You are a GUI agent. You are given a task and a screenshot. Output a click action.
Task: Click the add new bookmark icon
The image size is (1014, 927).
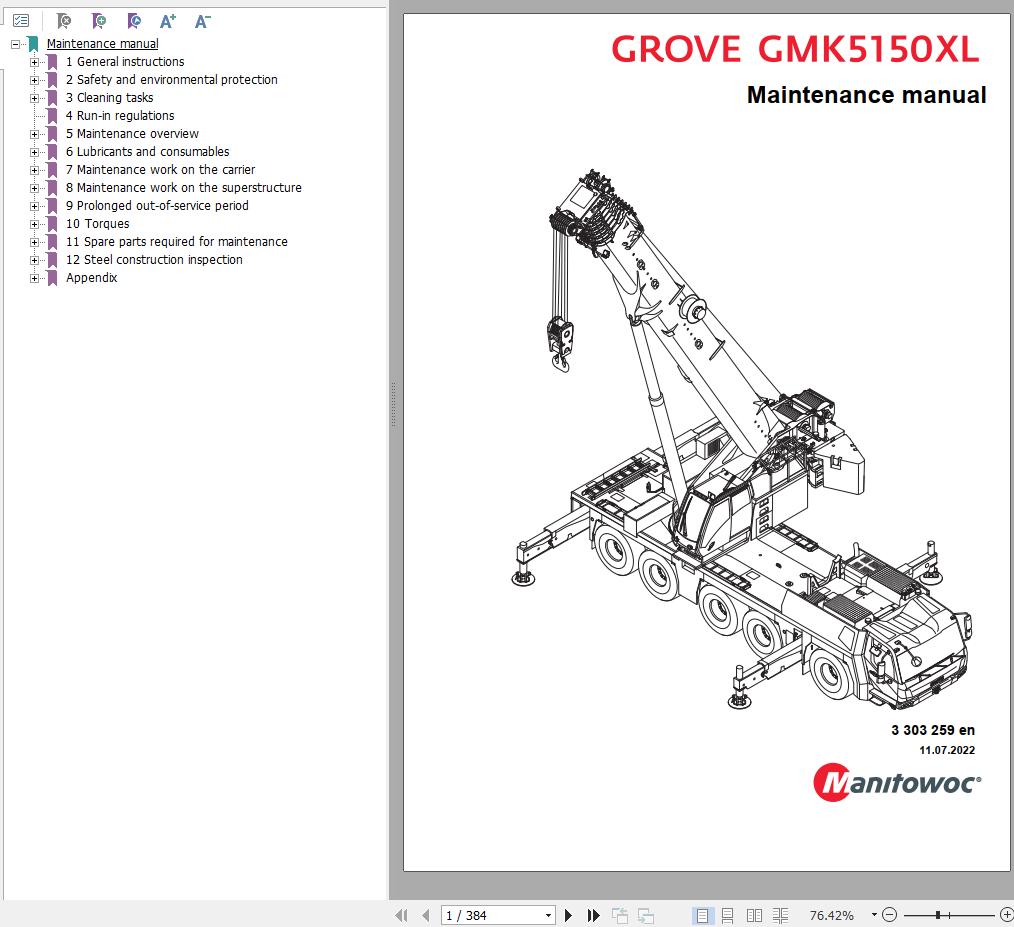click(x=98, y=20)
